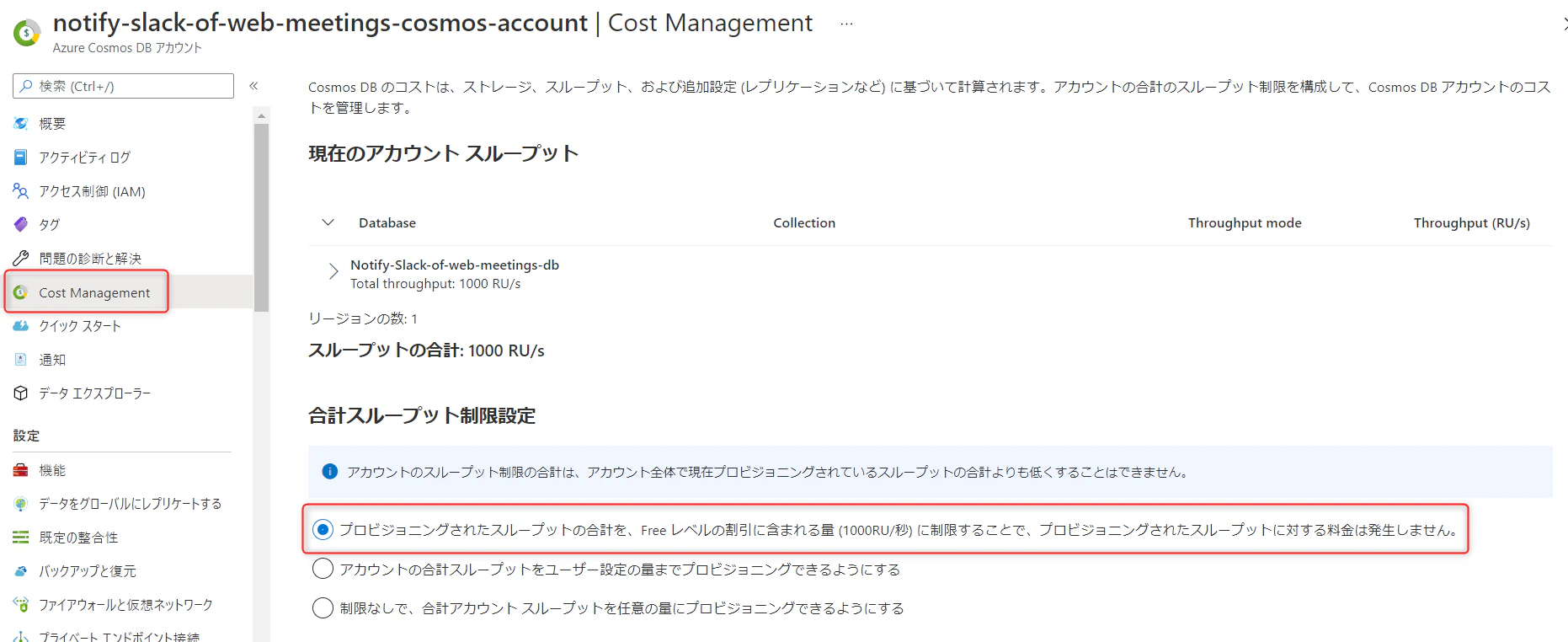This screenshot has width=1568, height=642.
Task: Click the Database column header
Action: (387, 222)
